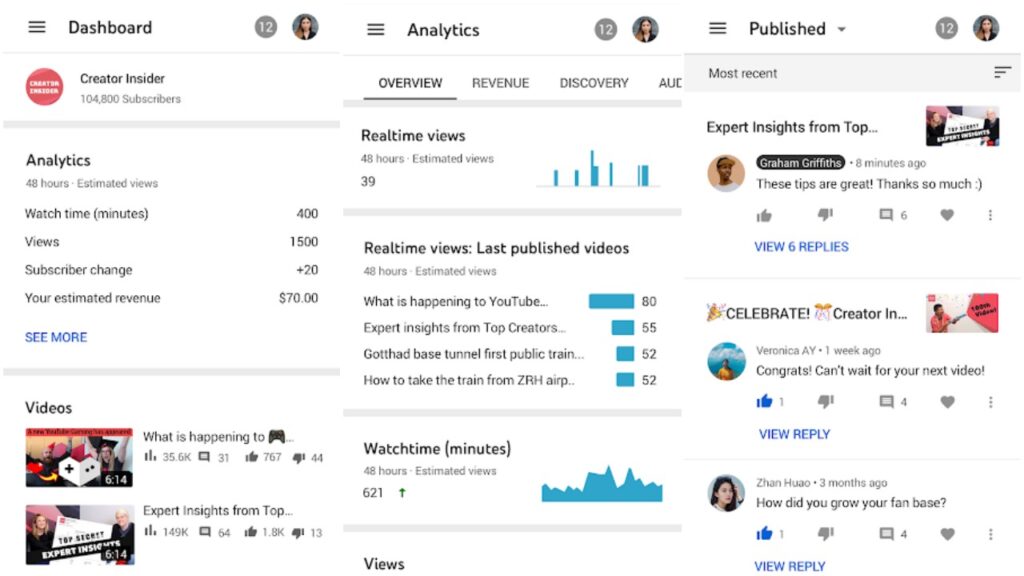This screenshot has width=1024, height=576.
Task: Open more options for Zhan Huao's comment
Action: (x=990, y=534)
